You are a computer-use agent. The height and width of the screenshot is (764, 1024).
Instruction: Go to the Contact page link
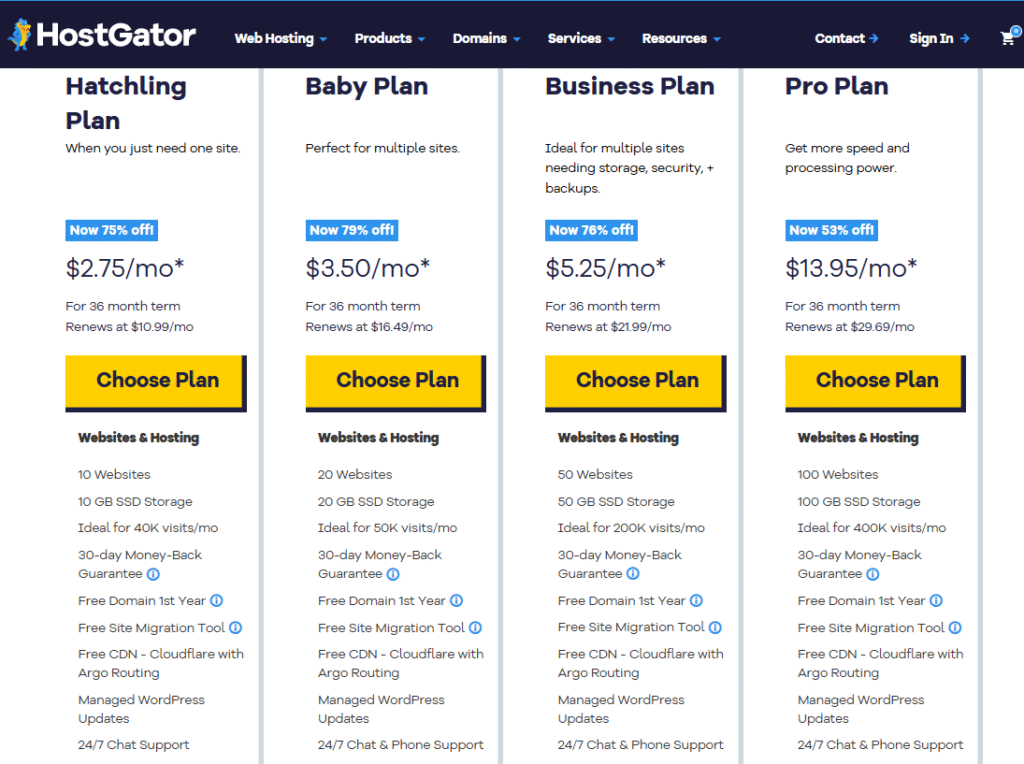point(846,39)
